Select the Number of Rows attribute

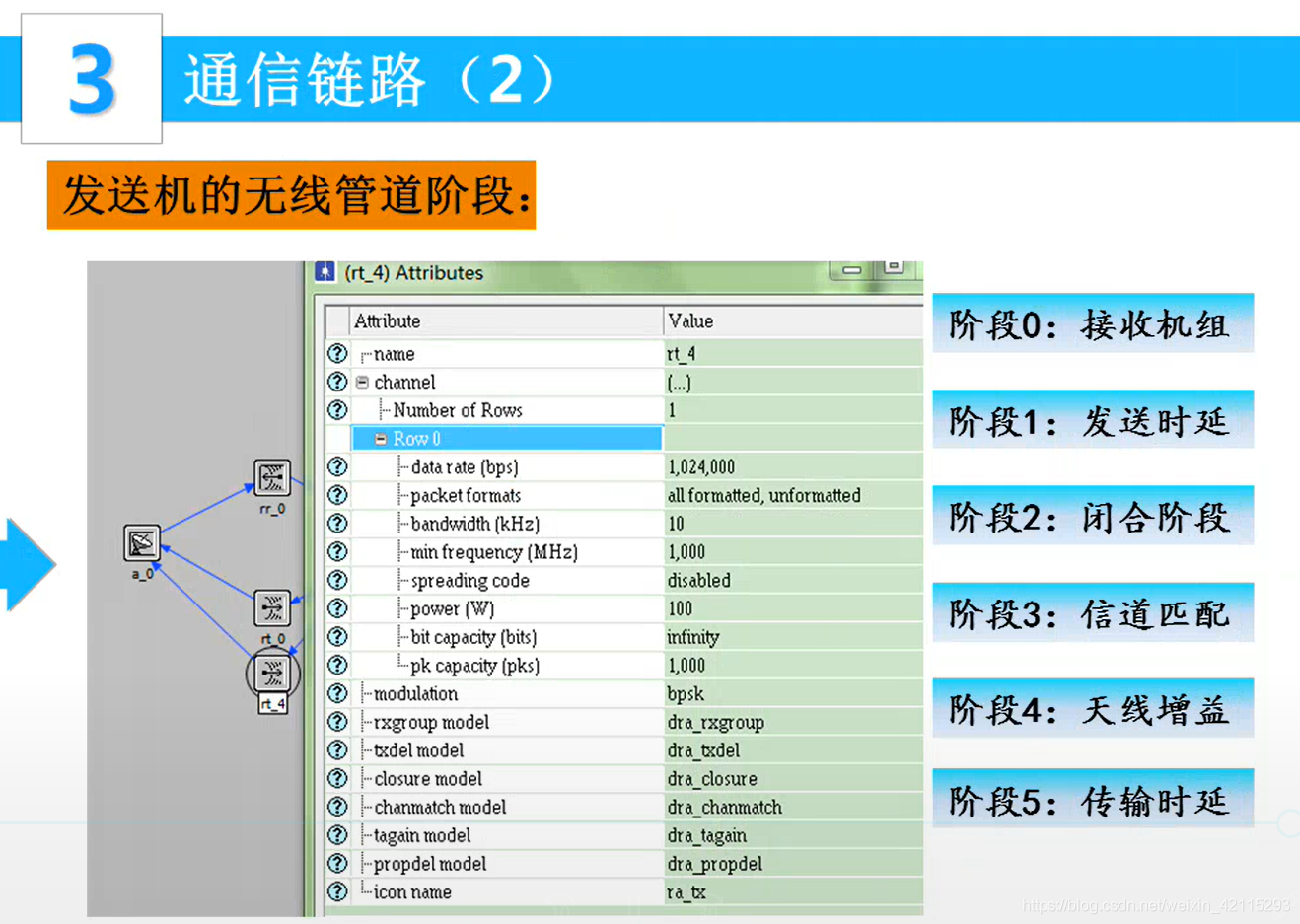[x=458, y=410]
